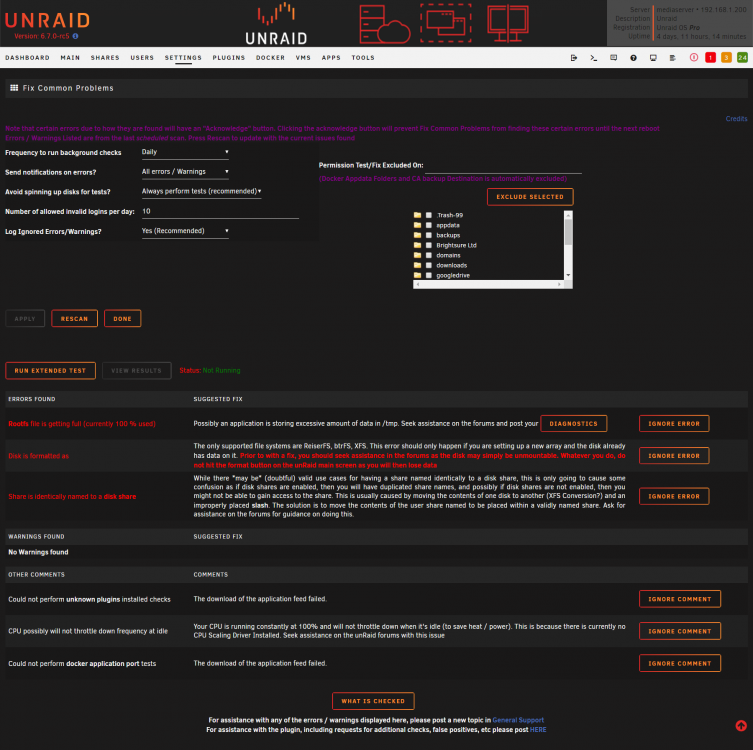This screenshot has width=753, height=750.
Task: Click the View Results button
Action: [136, 371]
